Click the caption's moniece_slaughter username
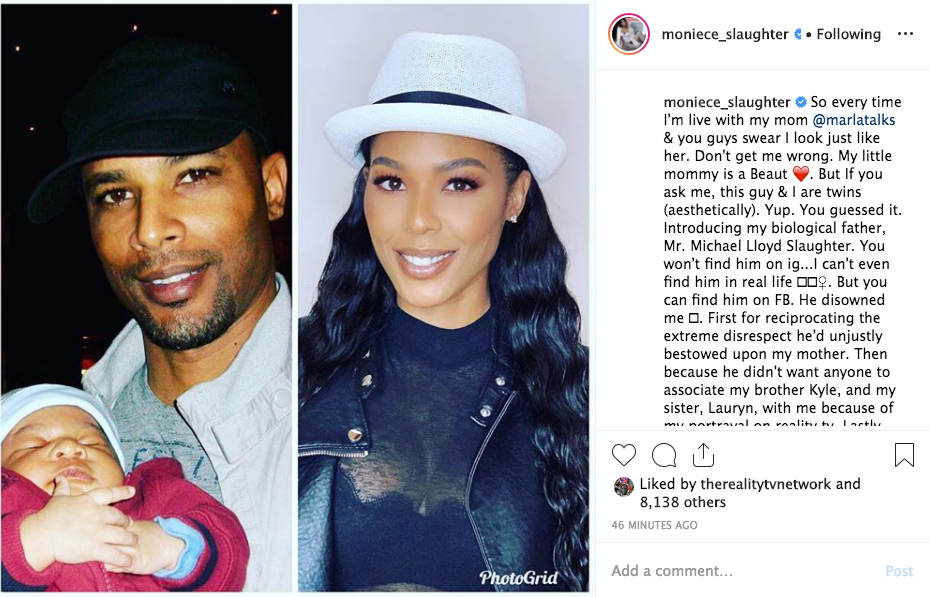Image resolution: width=930 pixels, height=597 pixels. point(727,102)
